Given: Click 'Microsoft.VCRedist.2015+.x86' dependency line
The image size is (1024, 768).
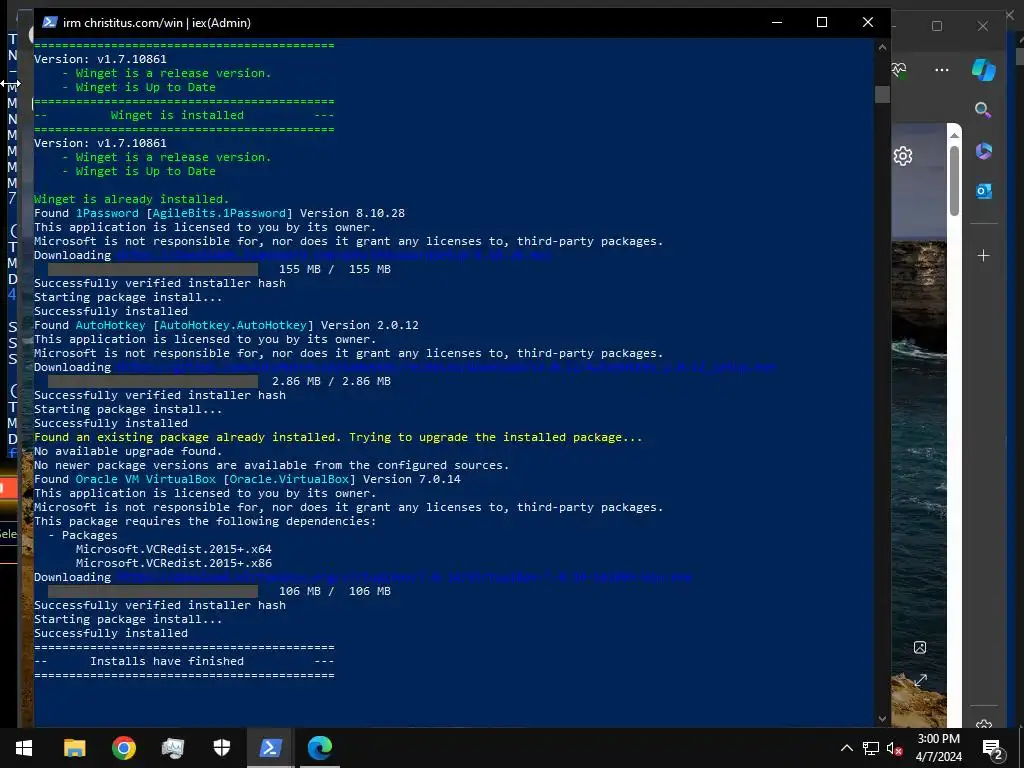Looking at the screenshot, I should coord(174,563).
